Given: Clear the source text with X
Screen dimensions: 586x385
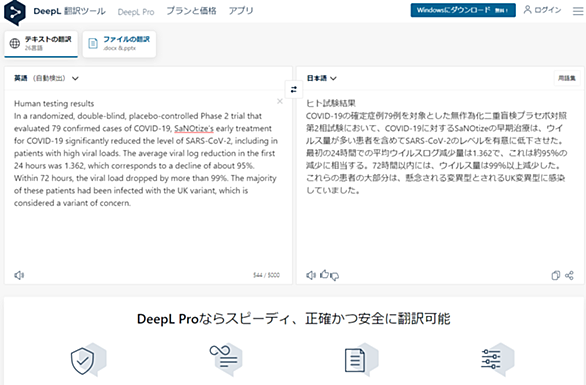Looking at the screenshot, I should click(x=280, y=101).
